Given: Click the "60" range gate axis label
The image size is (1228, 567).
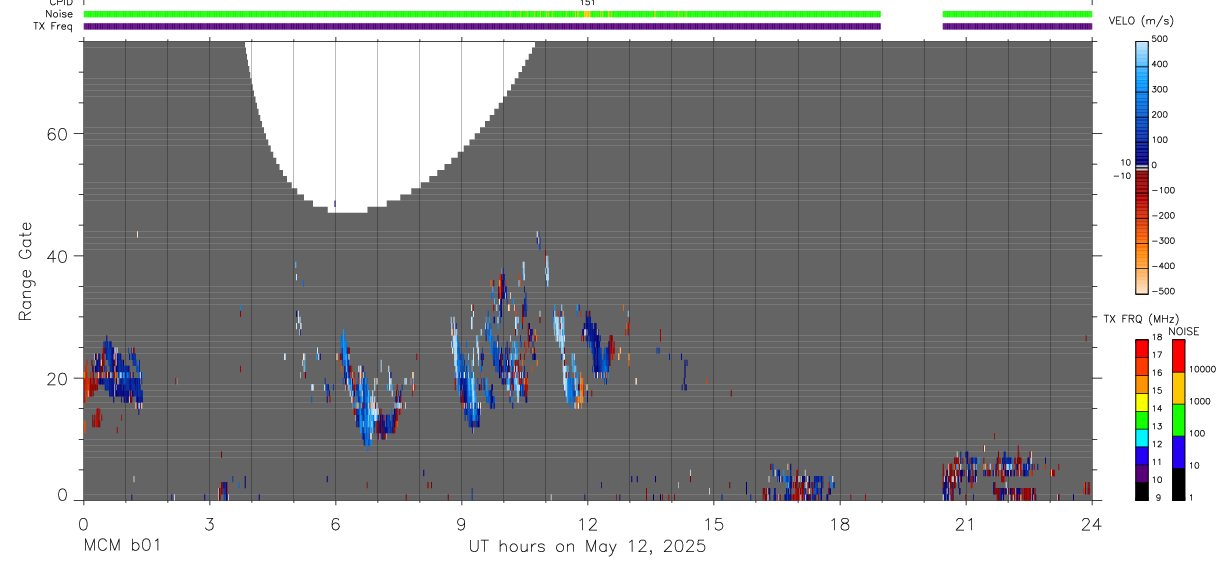Looking at the screenshot, I should [x=57, y=134].
